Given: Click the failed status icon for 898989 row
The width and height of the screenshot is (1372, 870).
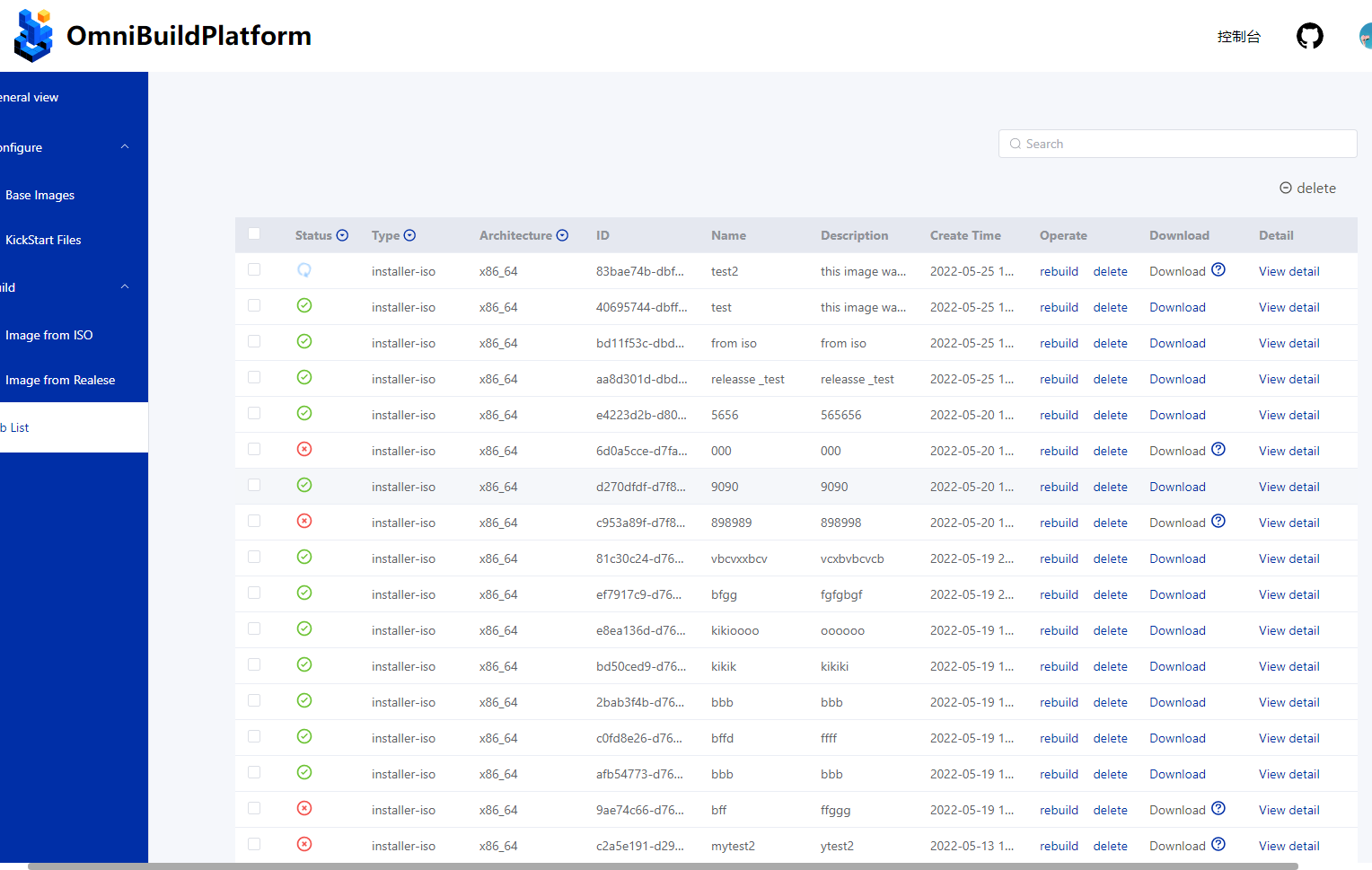Looking at the screenshot, I should [x=304, y=521].
